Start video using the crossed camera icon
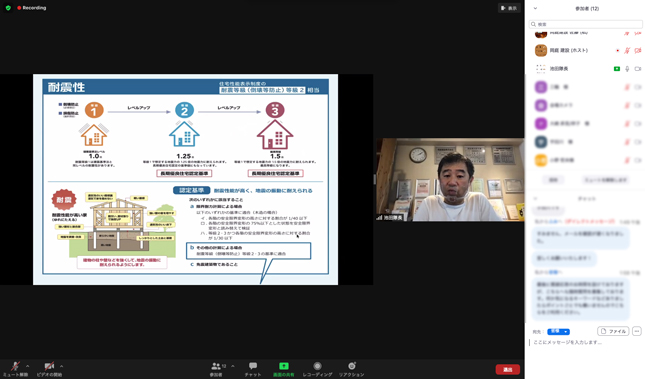 (x=49, y=366)
